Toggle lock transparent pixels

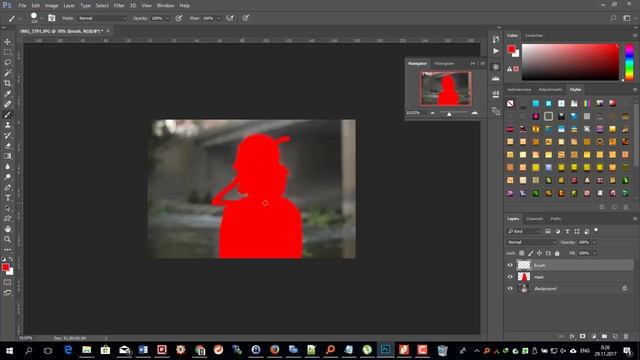[x=522, y=253]
